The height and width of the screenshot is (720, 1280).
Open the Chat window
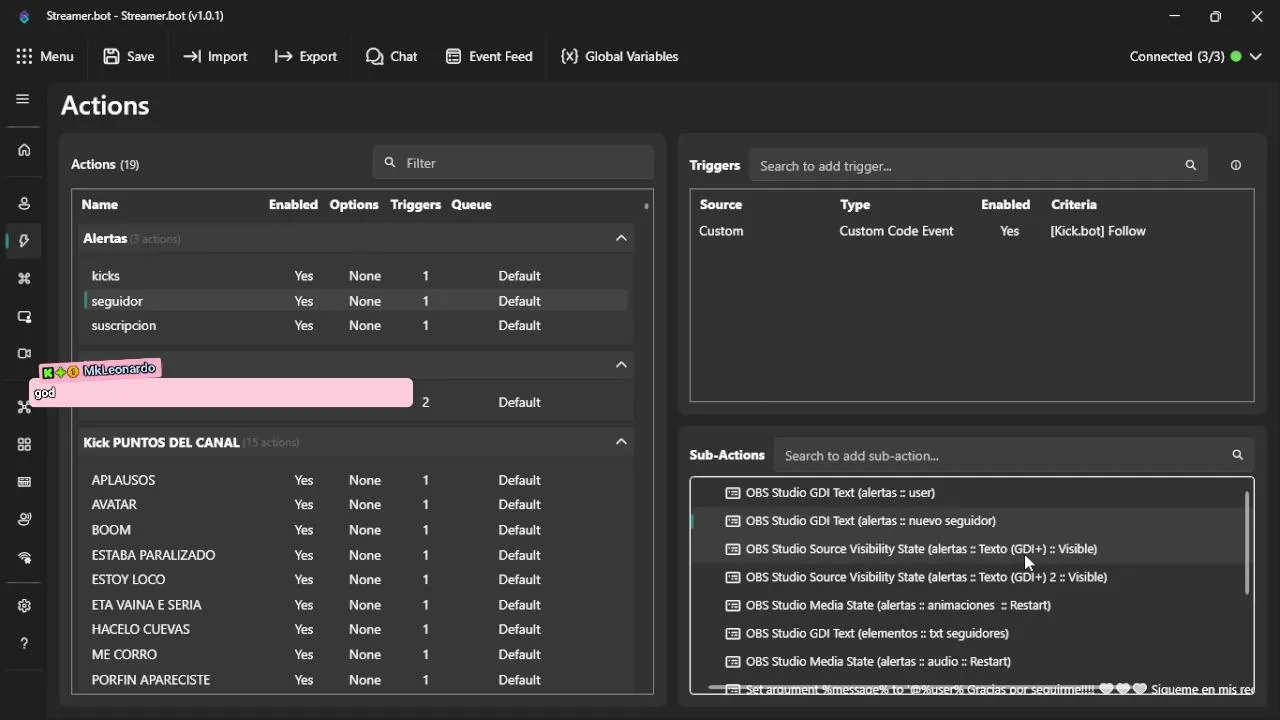pyautogui.click(x=392, y=57)
